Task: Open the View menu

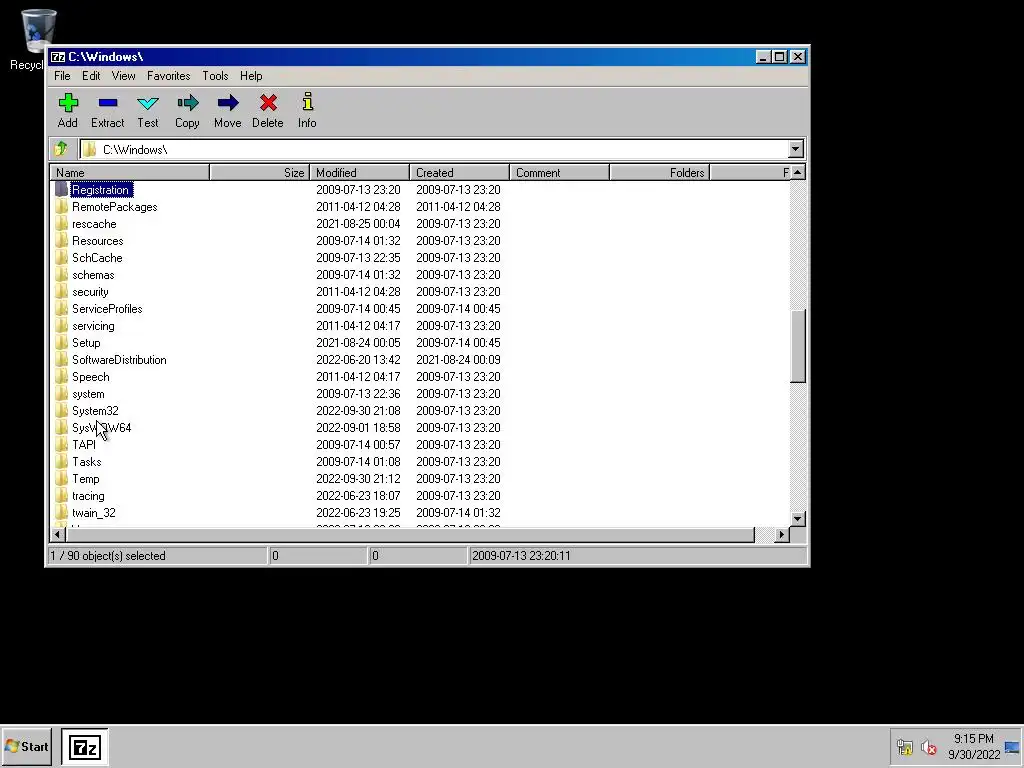Action: tap(123, 76)
